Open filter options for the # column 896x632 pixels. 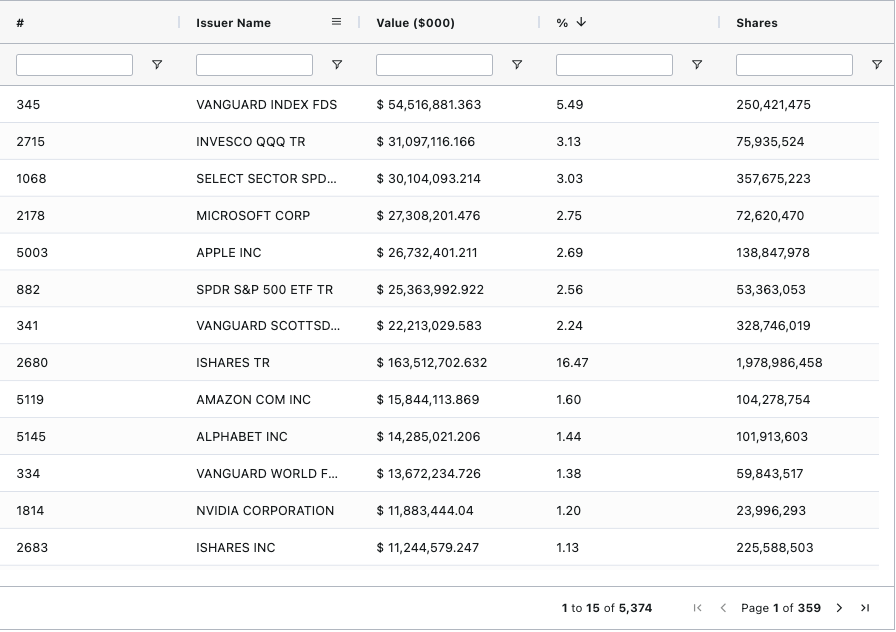(x=157, y=65)
